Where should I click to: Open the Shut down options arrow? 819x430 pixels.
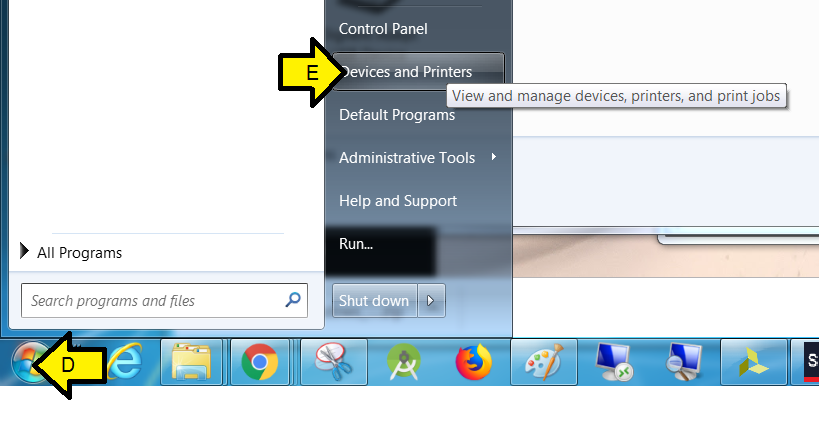click(431, 300)
